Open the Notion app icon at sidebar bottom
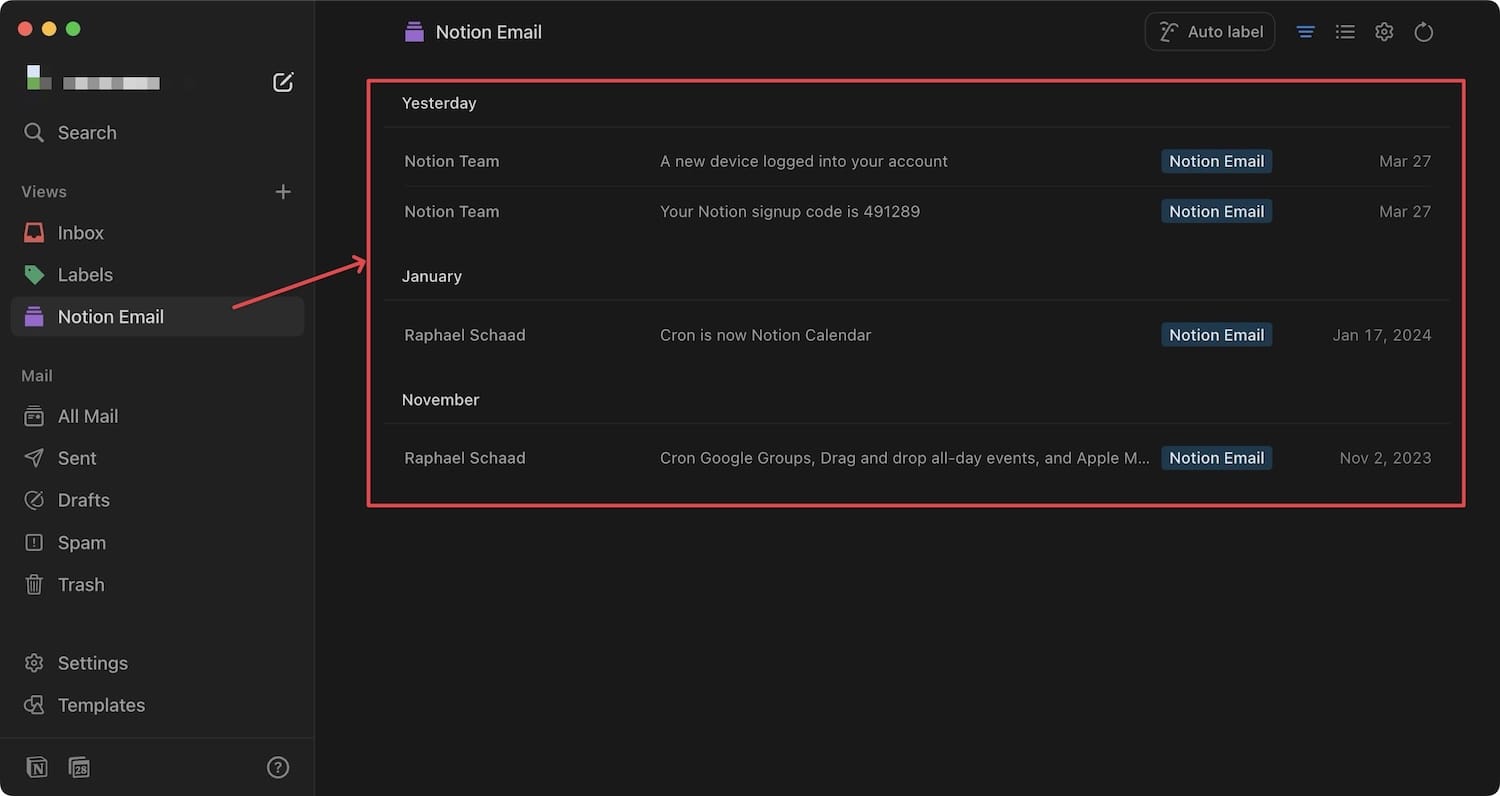Screen dimensions: 1500x796 (37, 767)
